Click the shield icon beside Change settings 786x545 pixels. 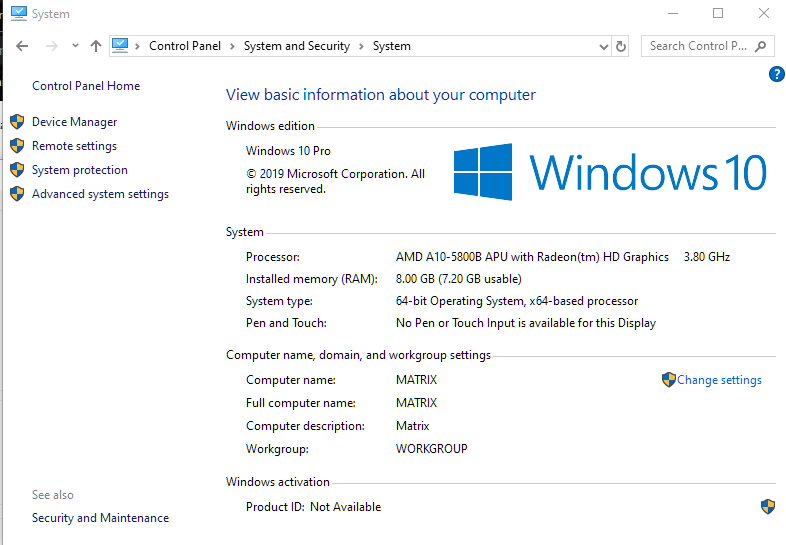[x=669, y=380]
